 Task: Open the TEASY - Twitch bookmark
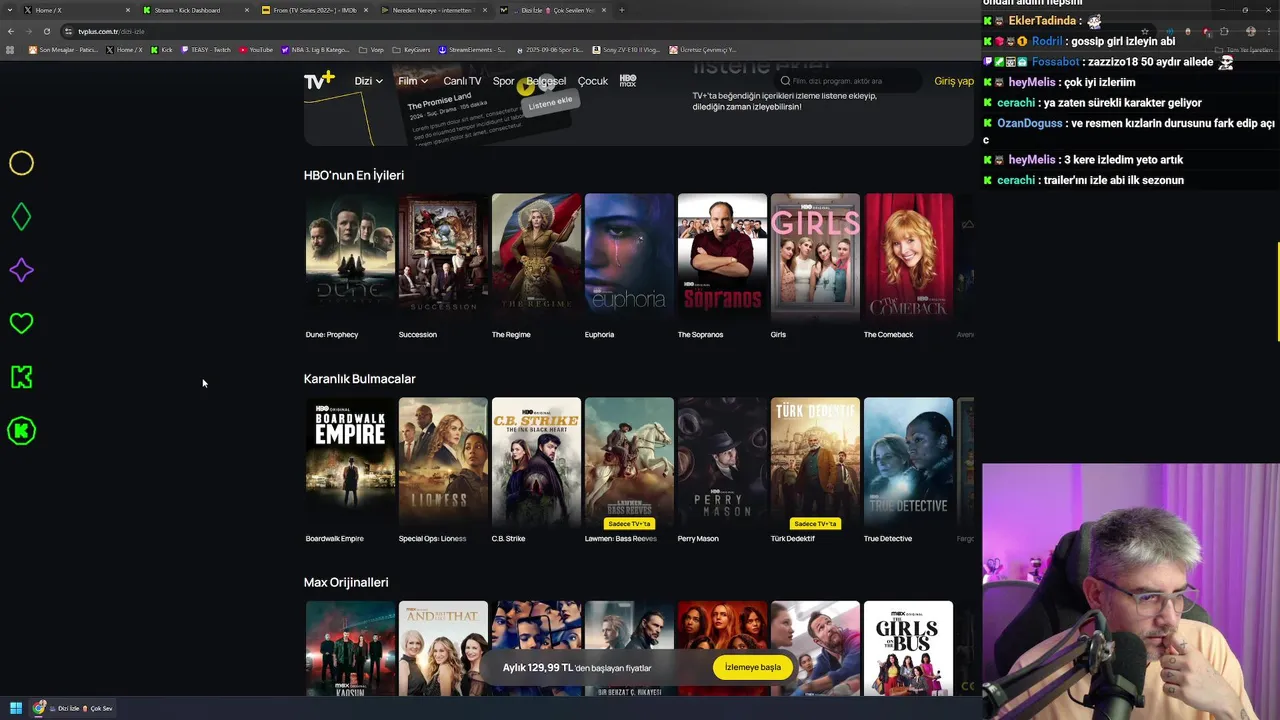(206, 49)
